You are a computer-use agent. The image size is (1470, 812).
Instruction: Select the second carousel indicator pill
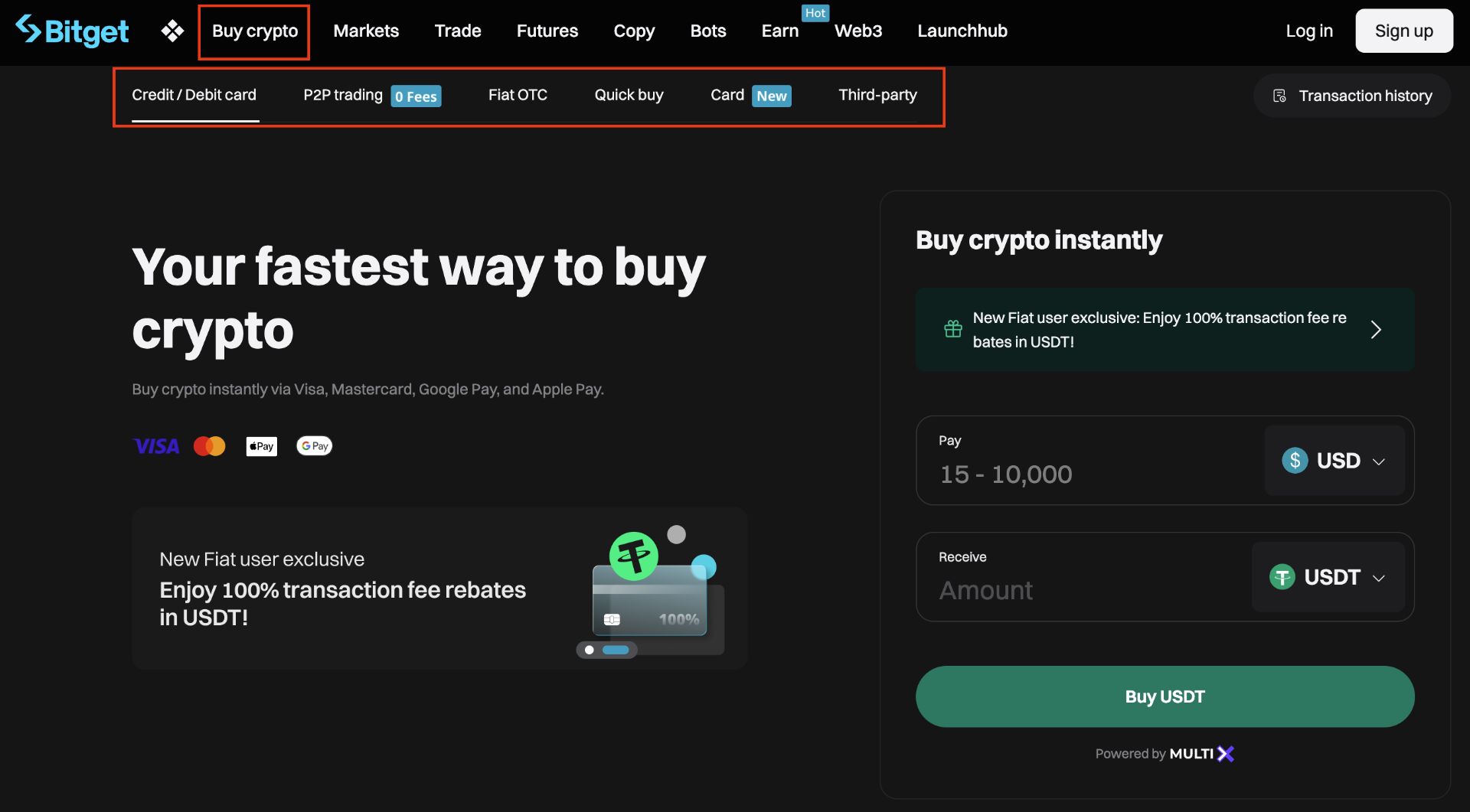click(x=616, y=650)
